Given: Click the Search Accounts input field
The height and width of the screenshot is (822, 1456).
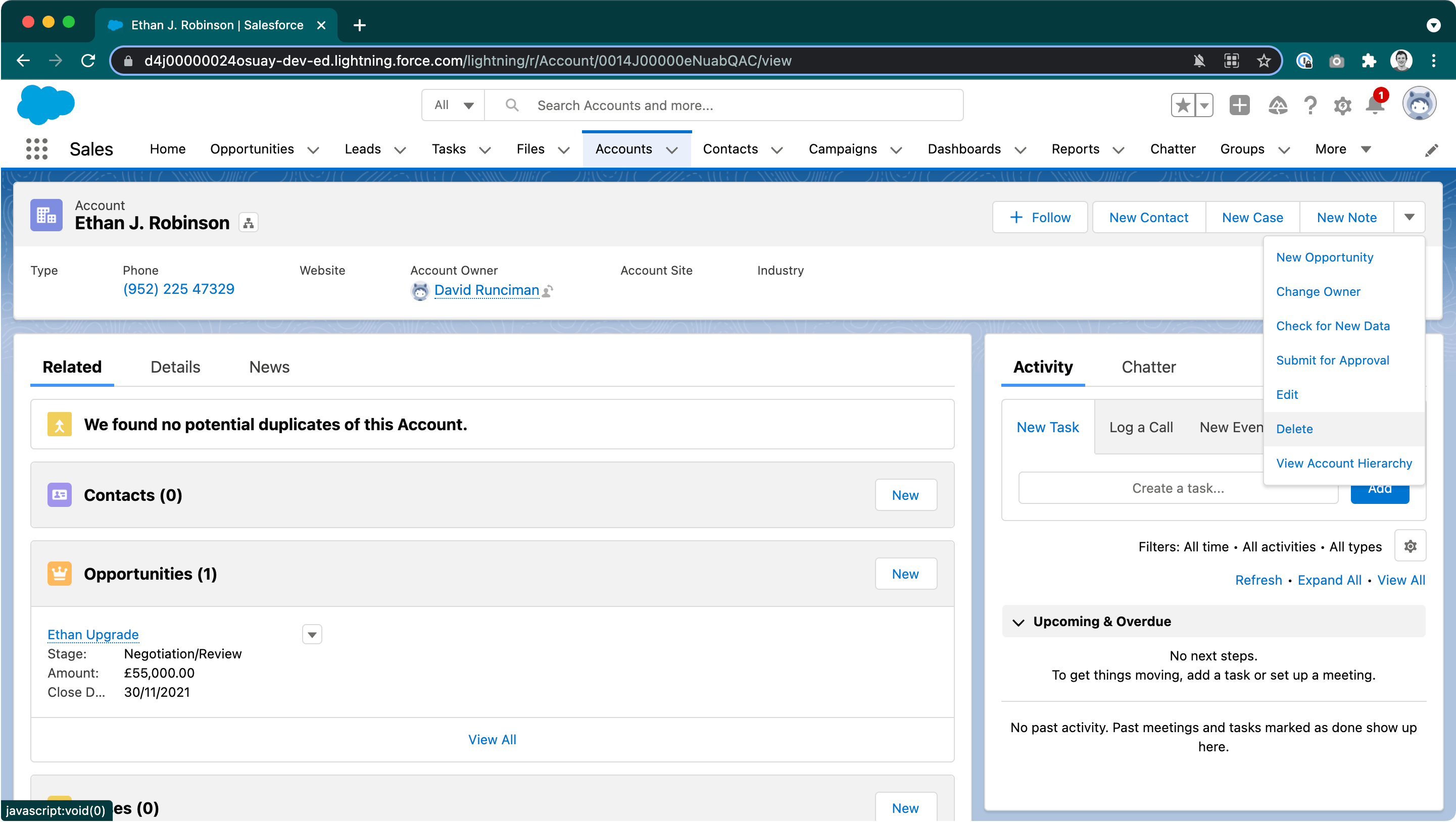Looking at the screenshot, I should pyautogui.click(x=735, y=106).
